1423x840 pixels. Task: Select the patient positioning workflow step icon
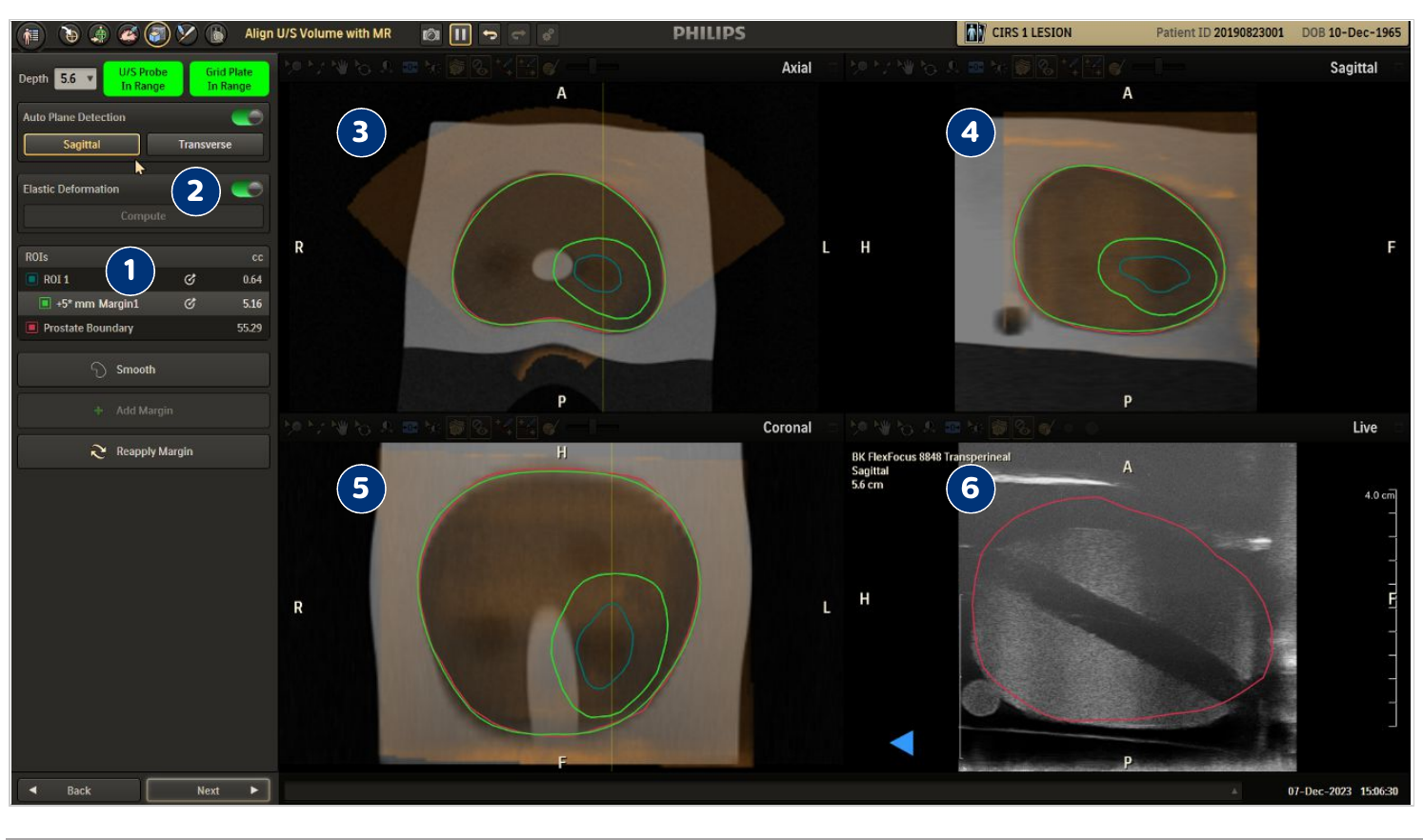pyautogui.click(x=99, y=34)
